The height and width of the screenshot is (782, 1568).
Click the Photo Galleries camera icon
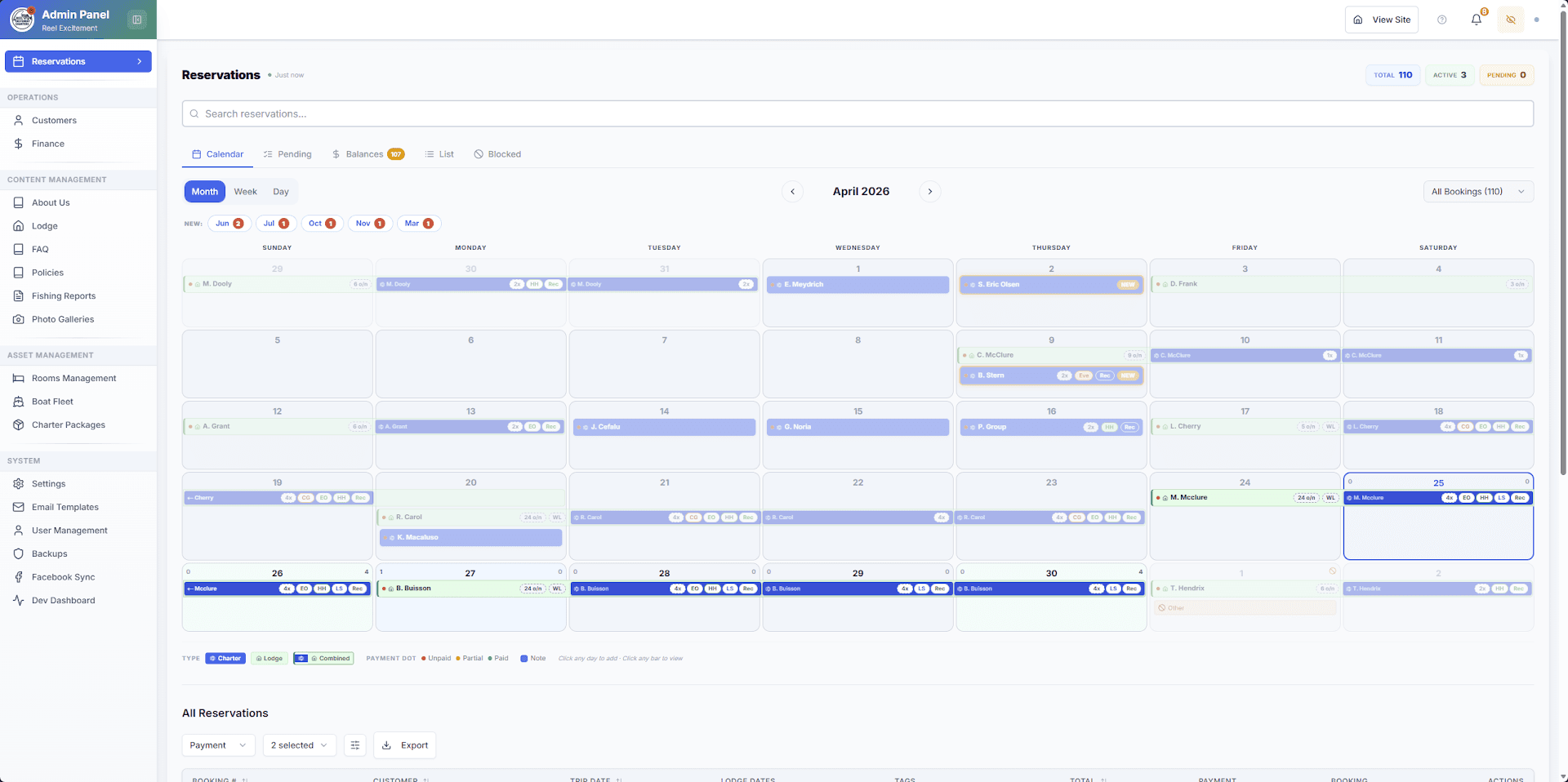pyautogui.click(x=18, y=319)
